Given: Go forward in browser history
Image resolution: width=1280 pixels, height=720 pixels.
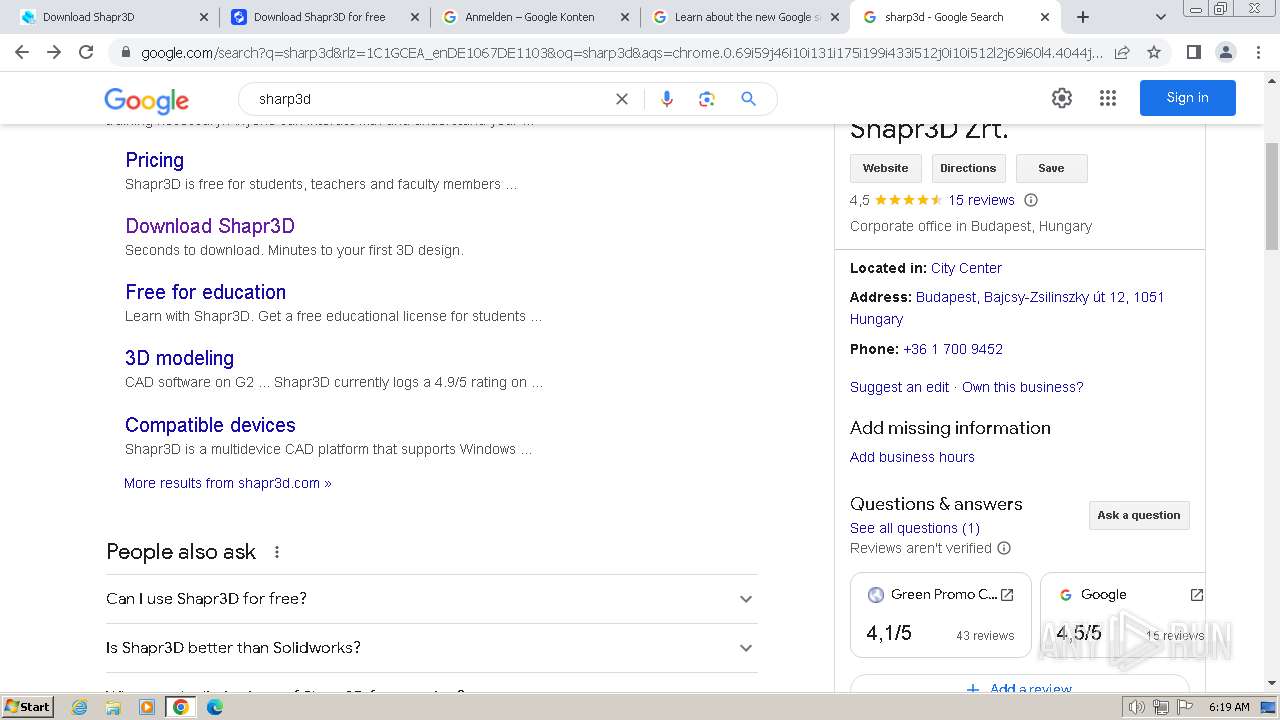Looking at the screenshot, I should pyautogui.click(x=54, y=52).
